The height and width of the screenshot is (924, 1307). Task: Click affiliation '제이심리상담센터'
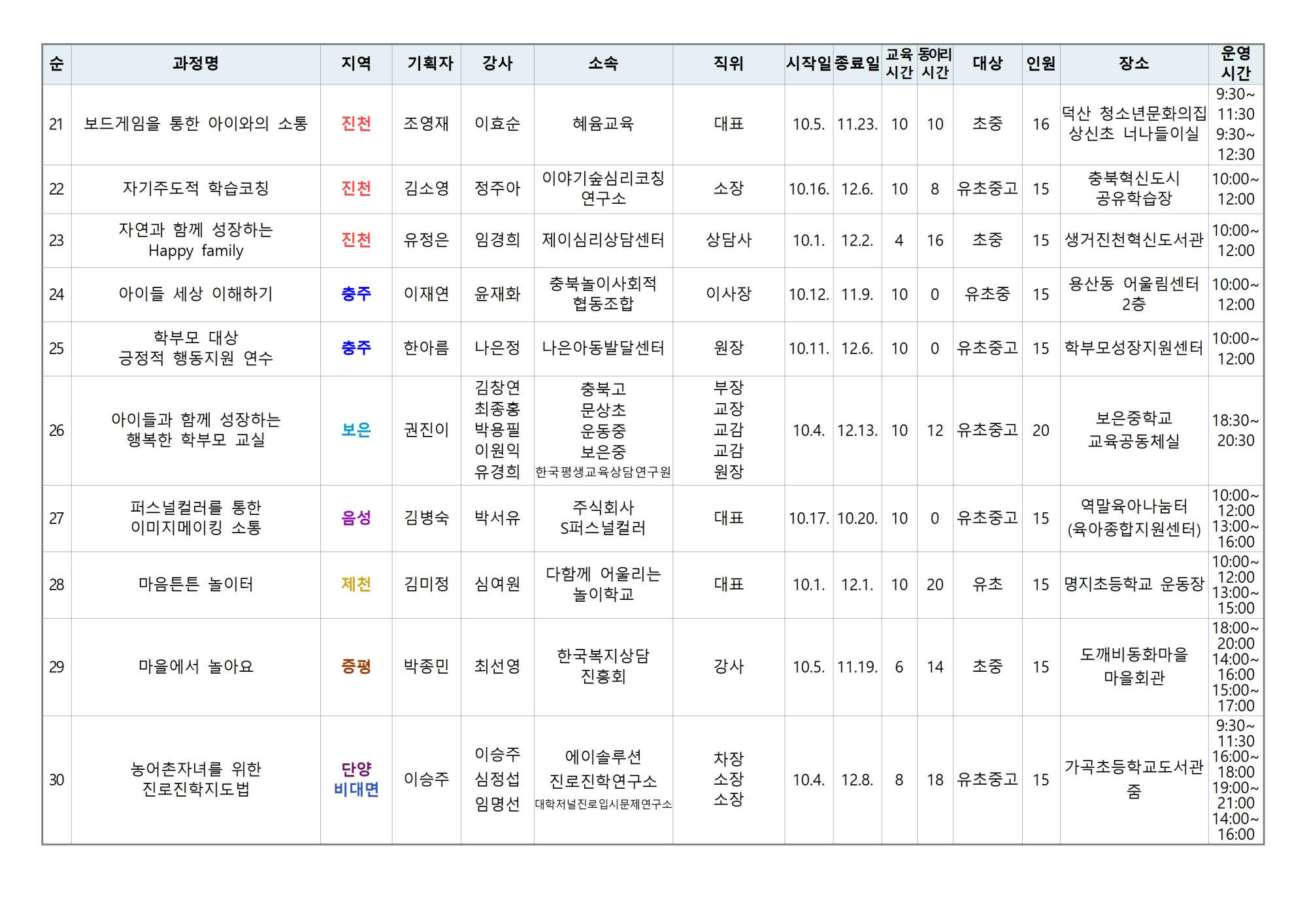pyautogui.click(x=603, y=240)
